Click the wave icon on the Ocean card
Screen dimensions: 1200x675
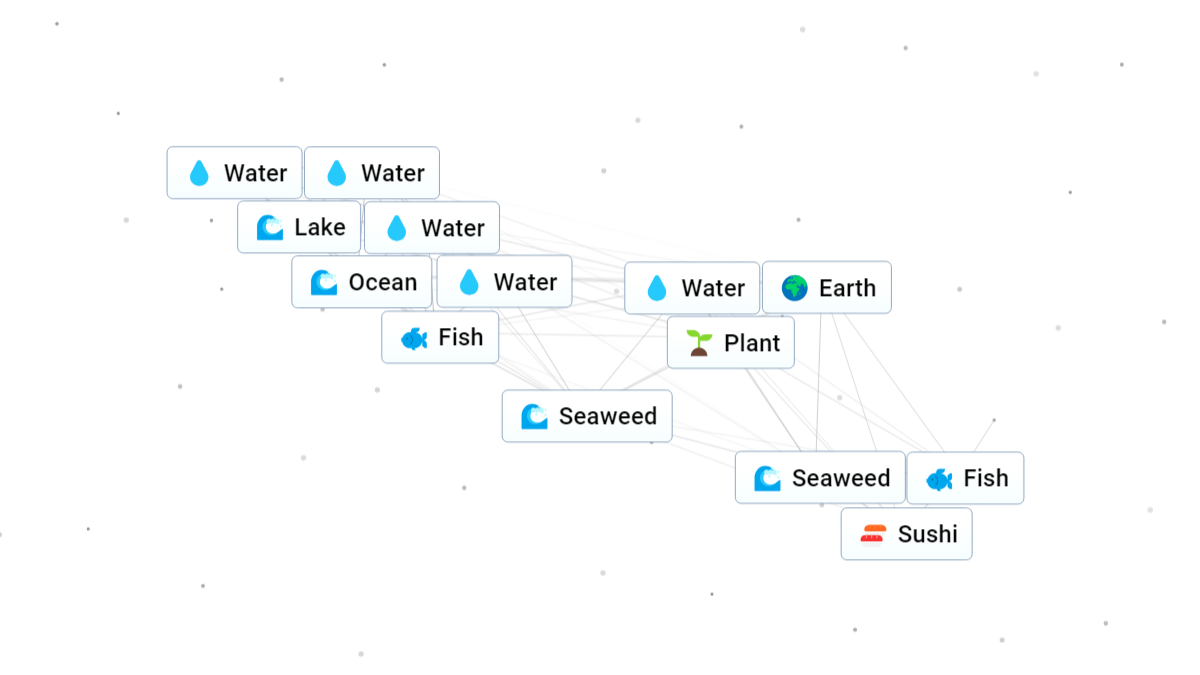(x=322, y=281)
